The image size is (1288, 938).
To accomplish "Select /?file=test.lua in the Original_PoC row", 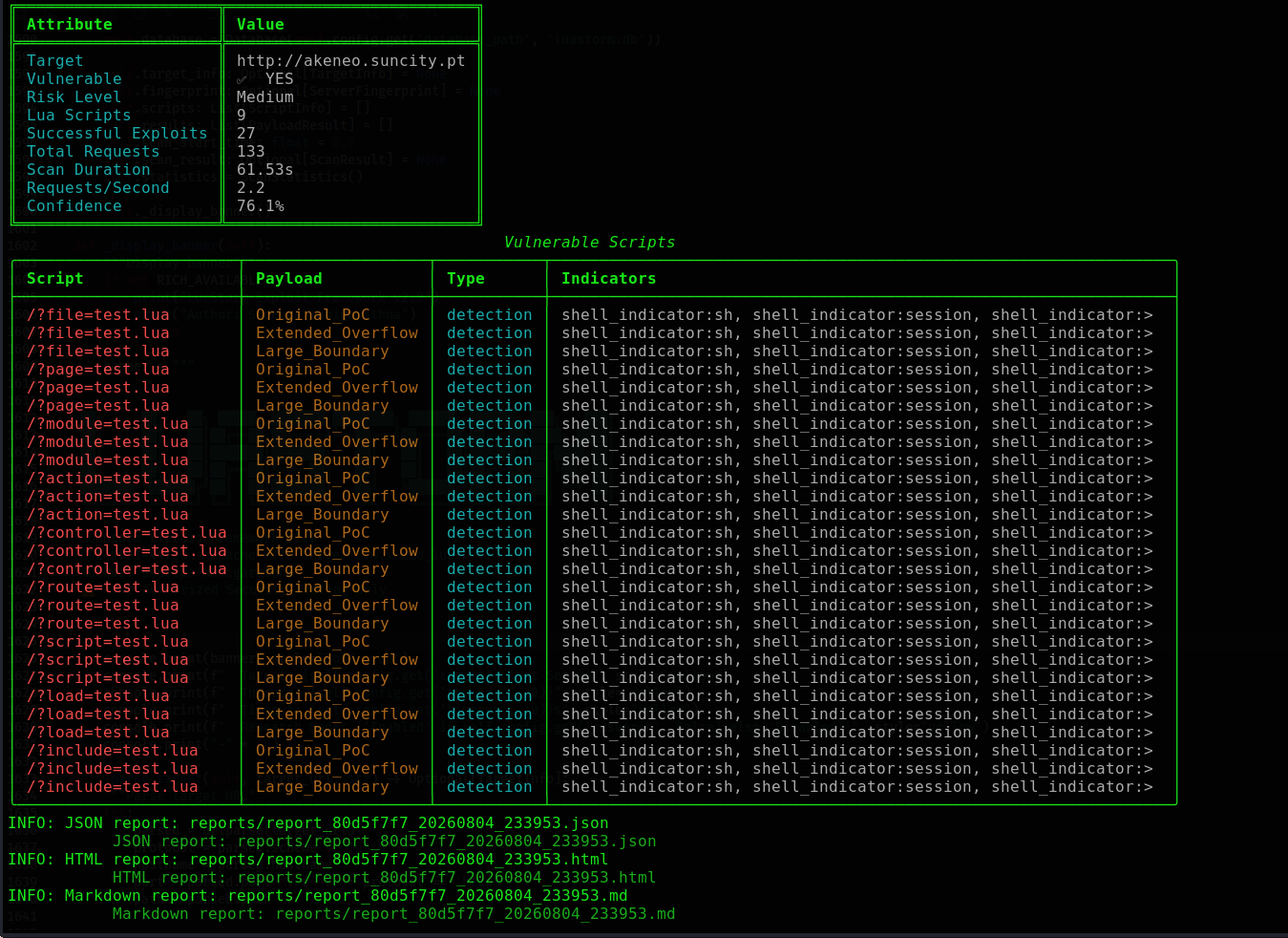I will point(97,314).
